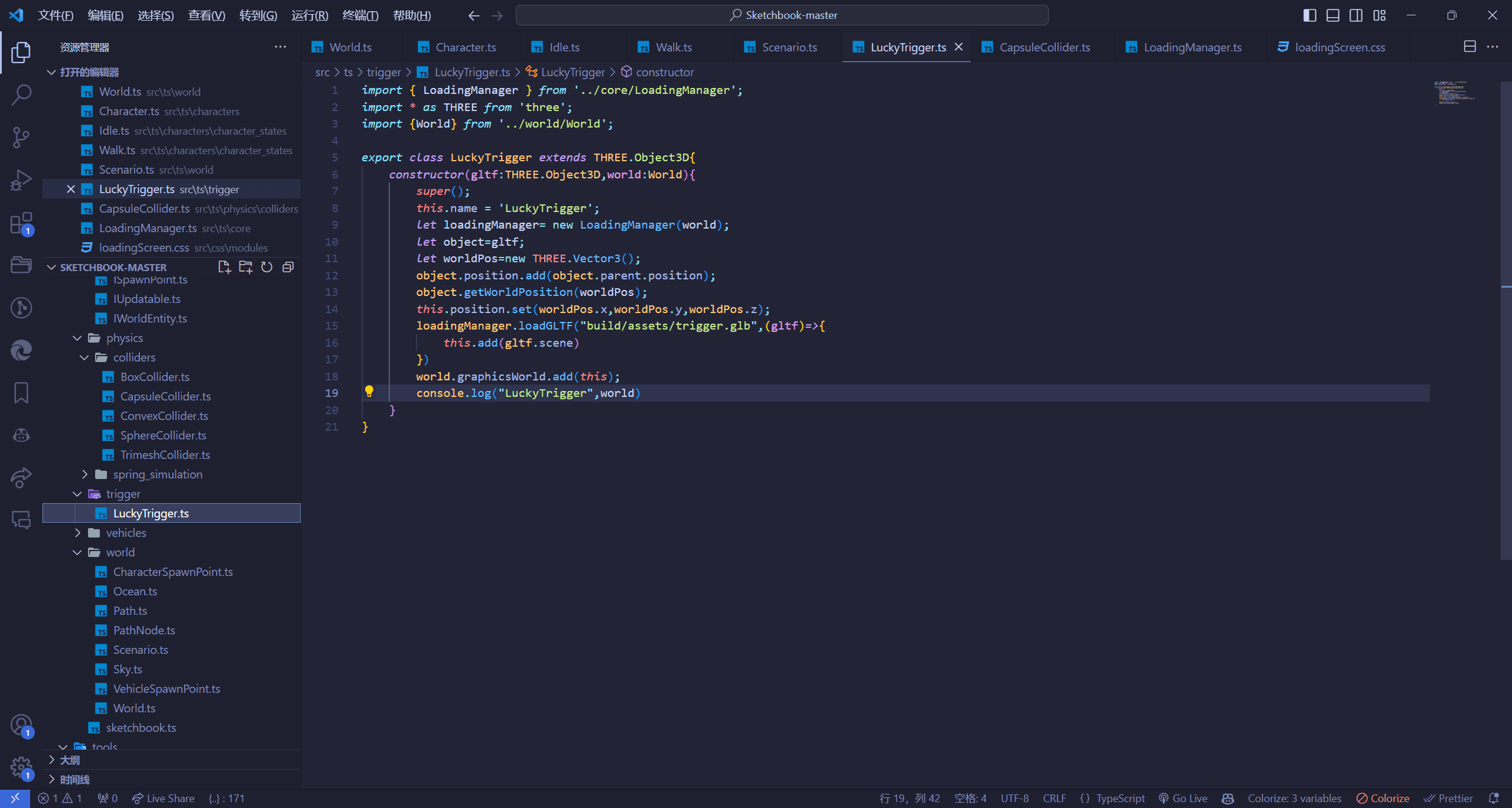Open editor More Actions ellipsis menu
This screenshot has width=1512, height=808.
(1493, 47)
